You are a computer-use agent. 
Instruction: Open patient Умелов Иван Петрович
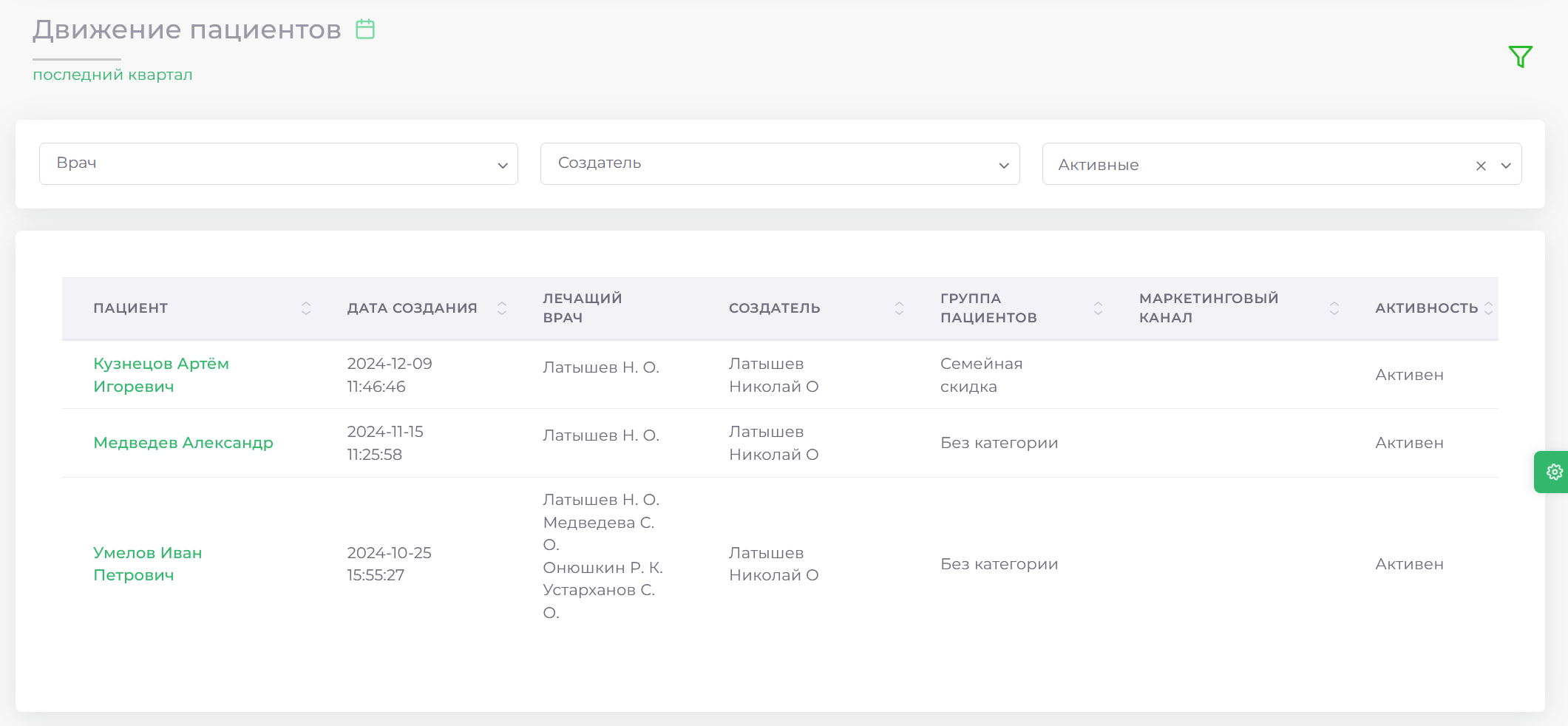click(x=148, y=564)
